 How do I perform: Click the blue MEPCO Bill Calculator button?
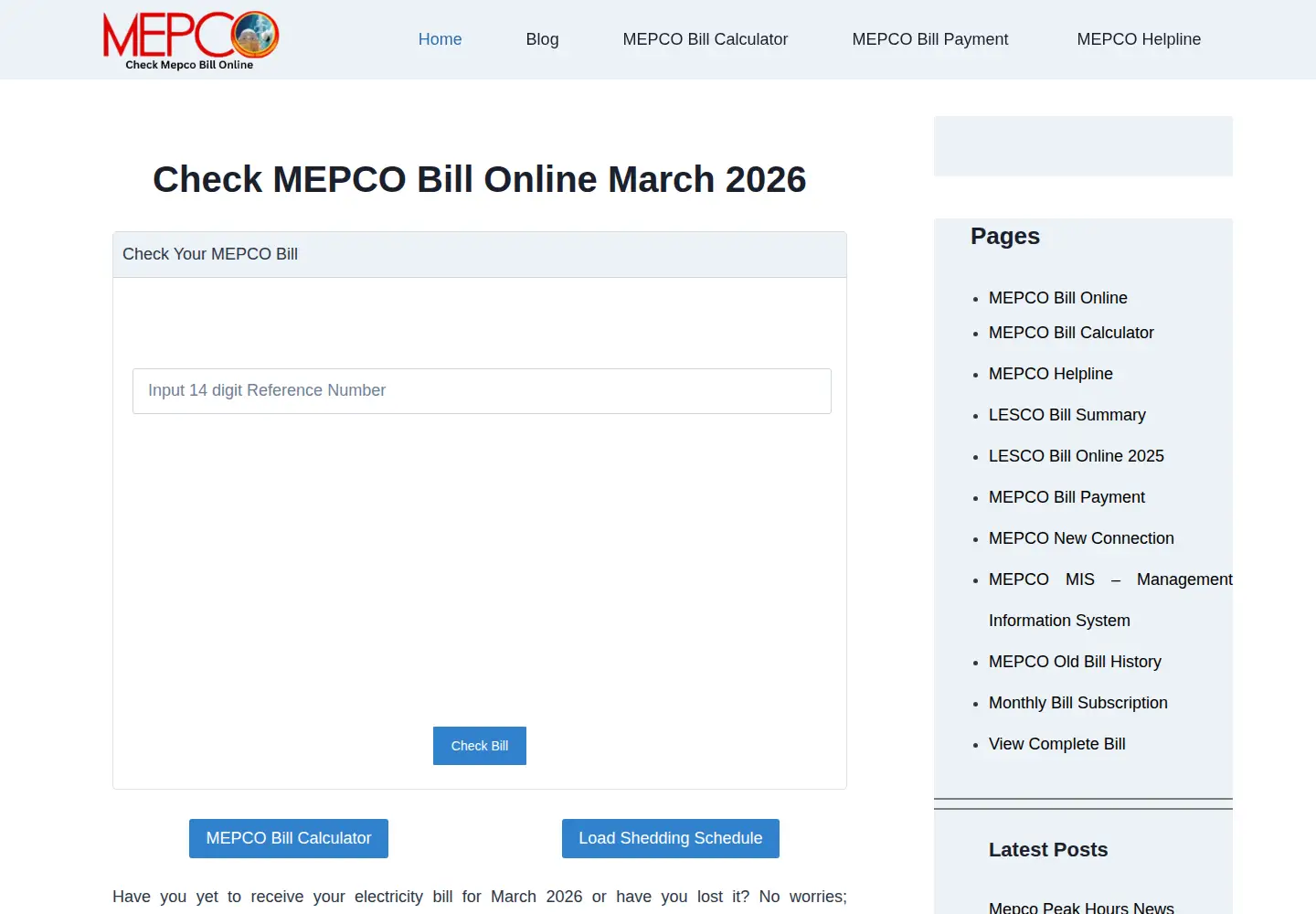pyautogui.click(x=289, y=838)
